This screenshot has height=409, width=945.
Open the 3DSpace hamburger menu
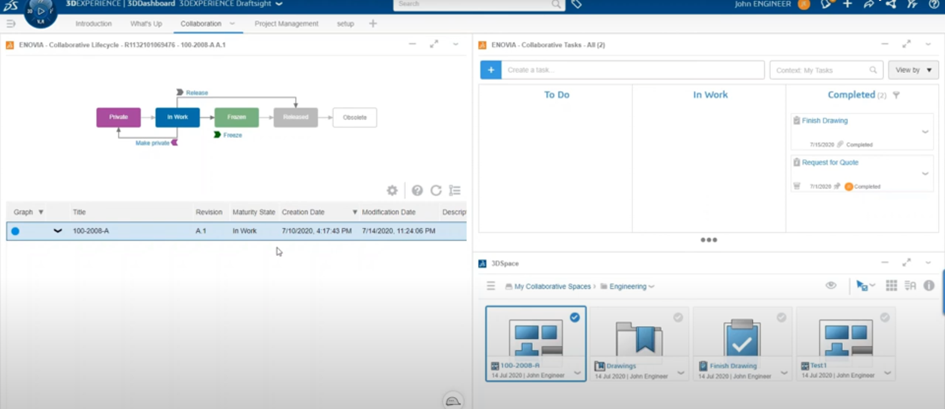click(x=491, y=286)
